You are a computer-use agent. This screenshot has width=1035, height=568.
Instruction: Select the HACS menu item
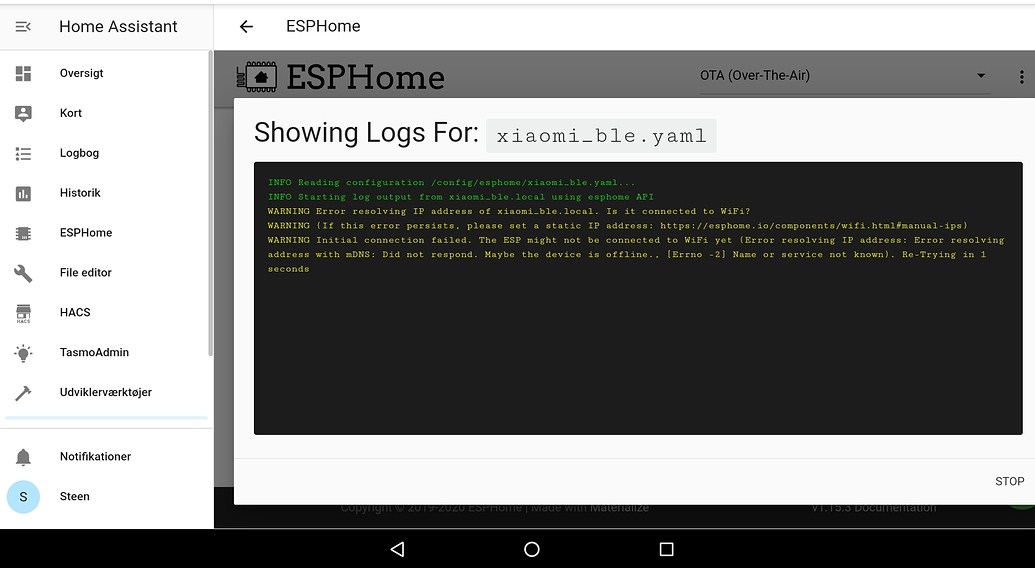106,313
